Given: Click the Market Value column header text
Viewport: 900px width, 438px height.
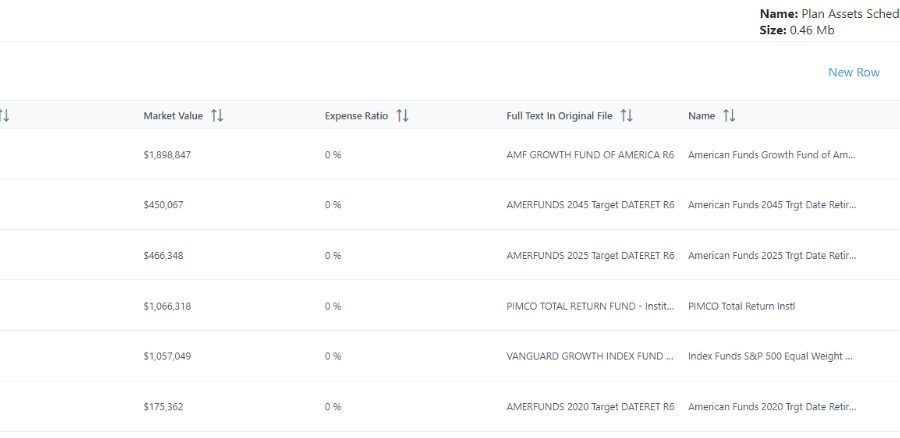Looking at the screenshot, I should tap(173, 116).
